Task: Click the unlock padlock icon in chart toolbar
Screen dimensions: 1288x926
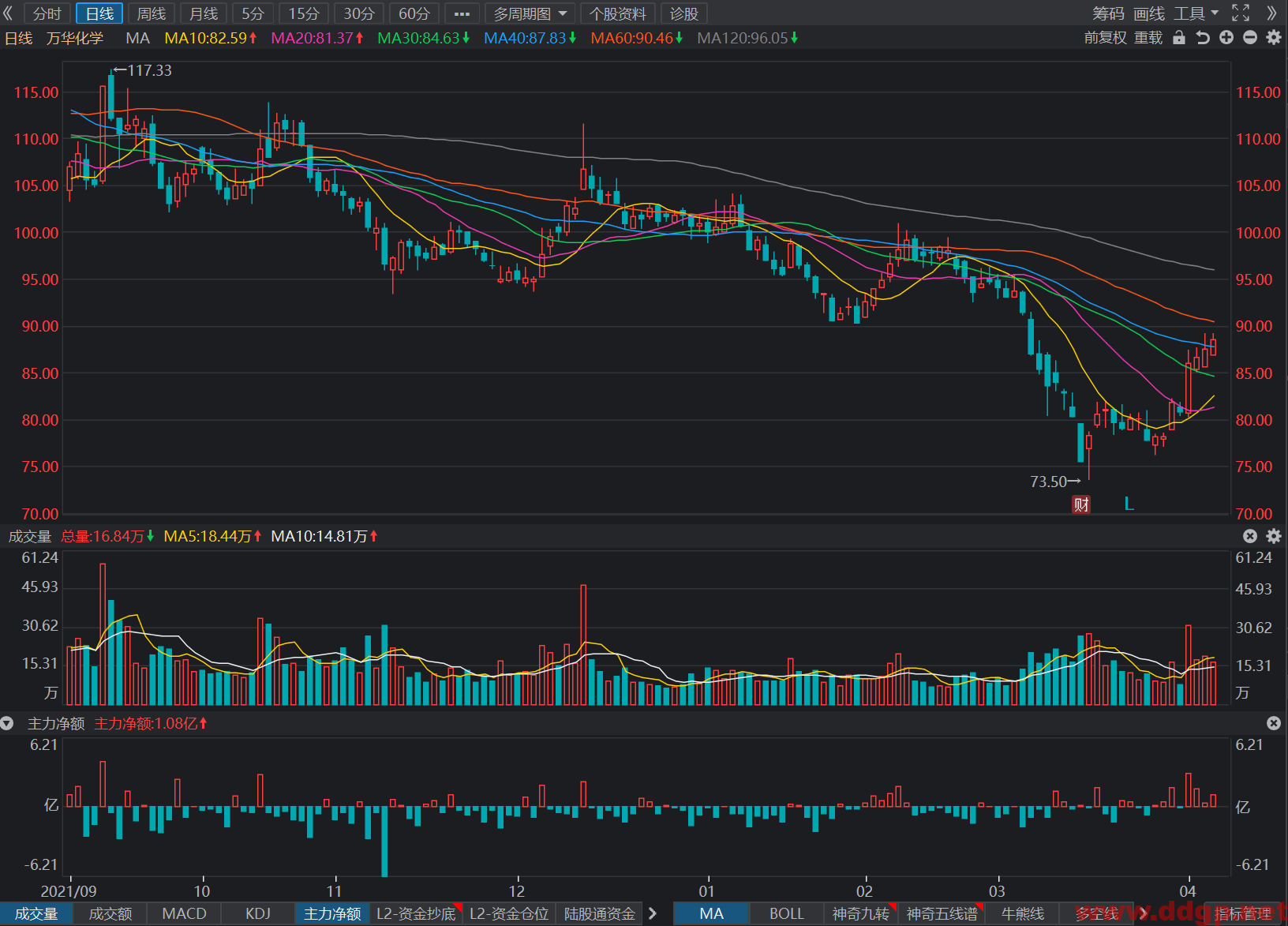Action: (x=1179, y=38)
